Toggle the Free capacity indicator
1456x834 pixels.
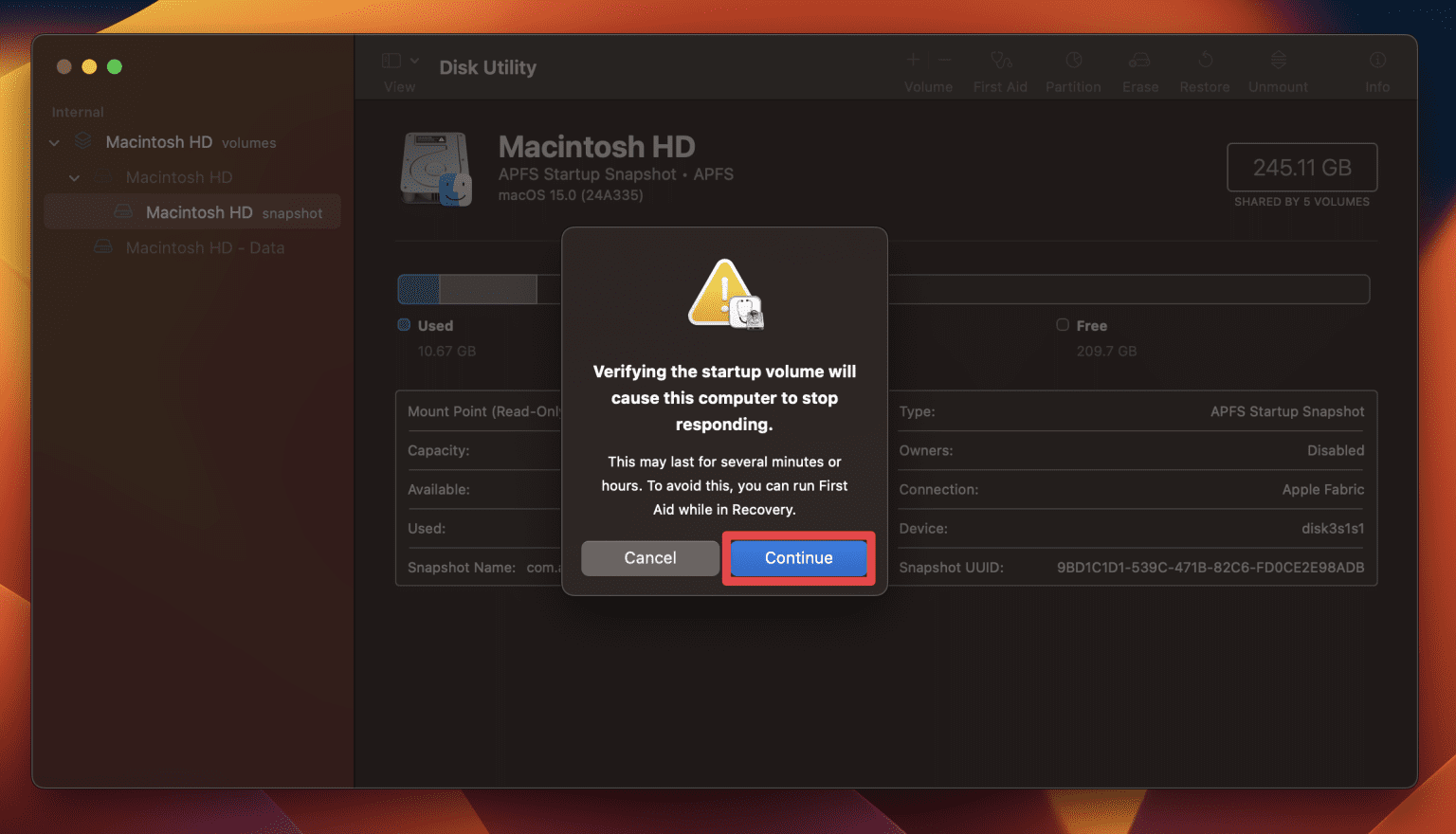tap(1063, 325)
